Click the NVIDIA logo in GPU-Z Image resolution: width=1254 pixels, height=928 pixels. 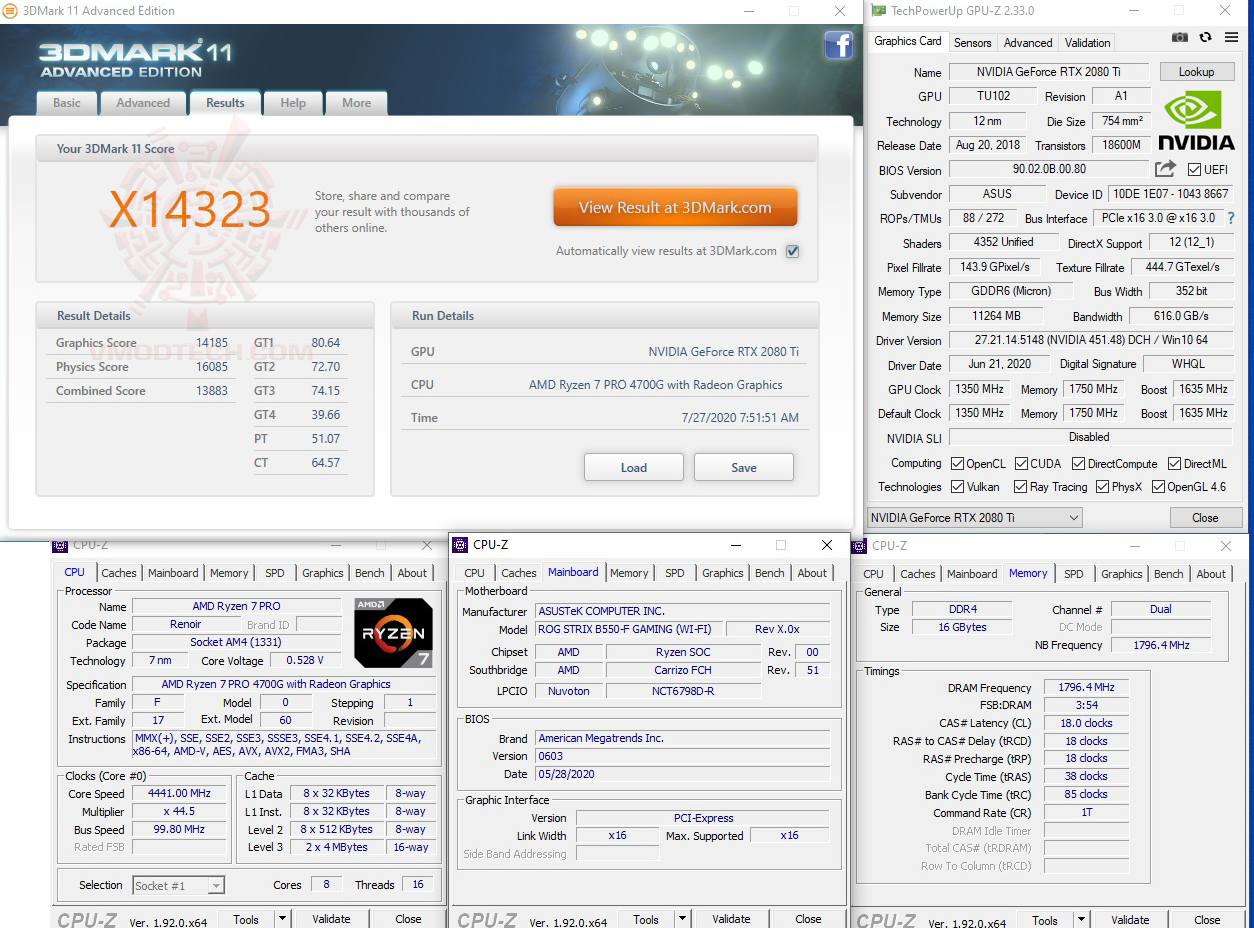[1196, 120]
